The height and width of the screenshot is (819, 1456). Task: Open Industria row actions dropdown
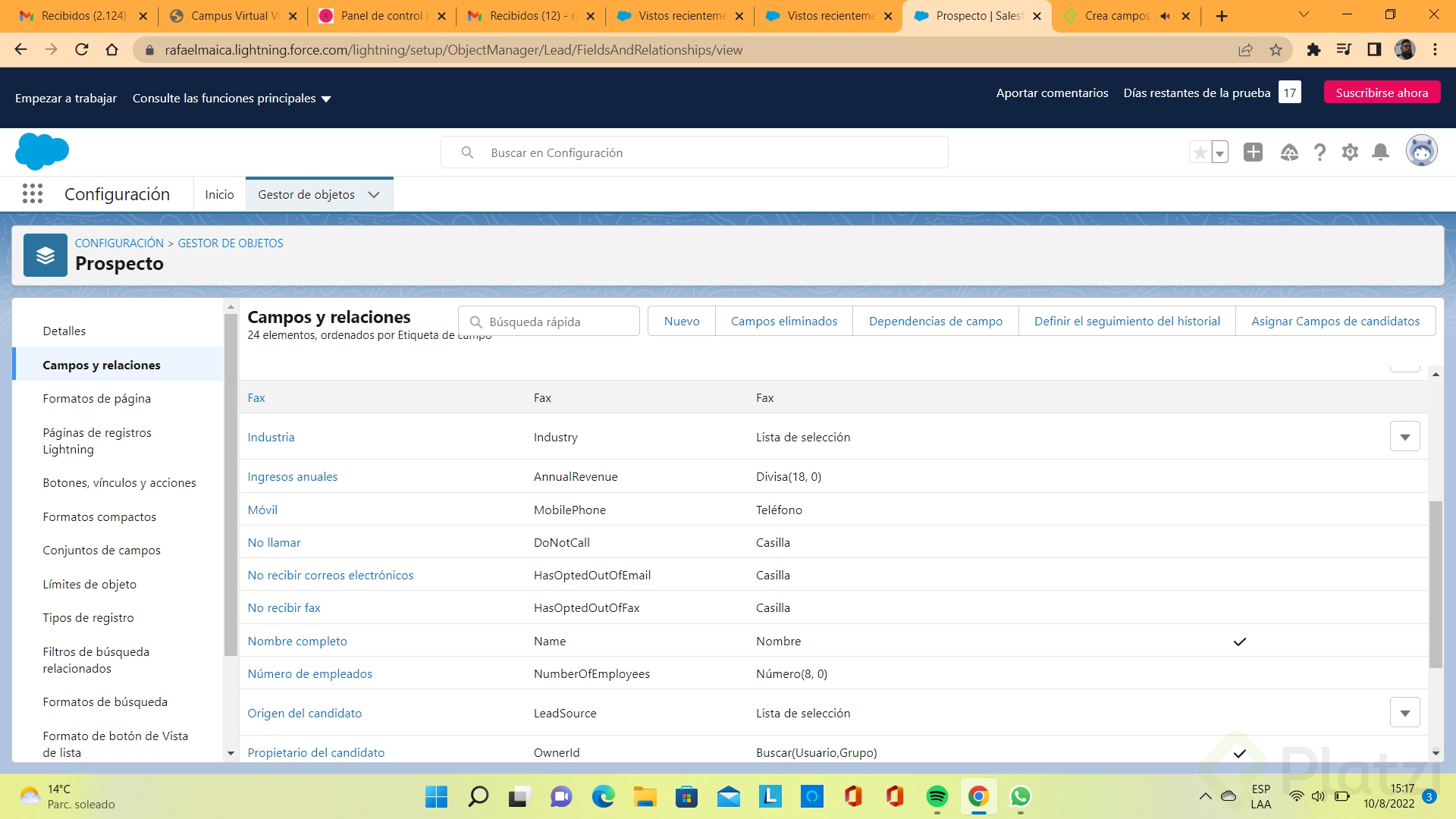pyautogui.click(x=1404, y=437)
